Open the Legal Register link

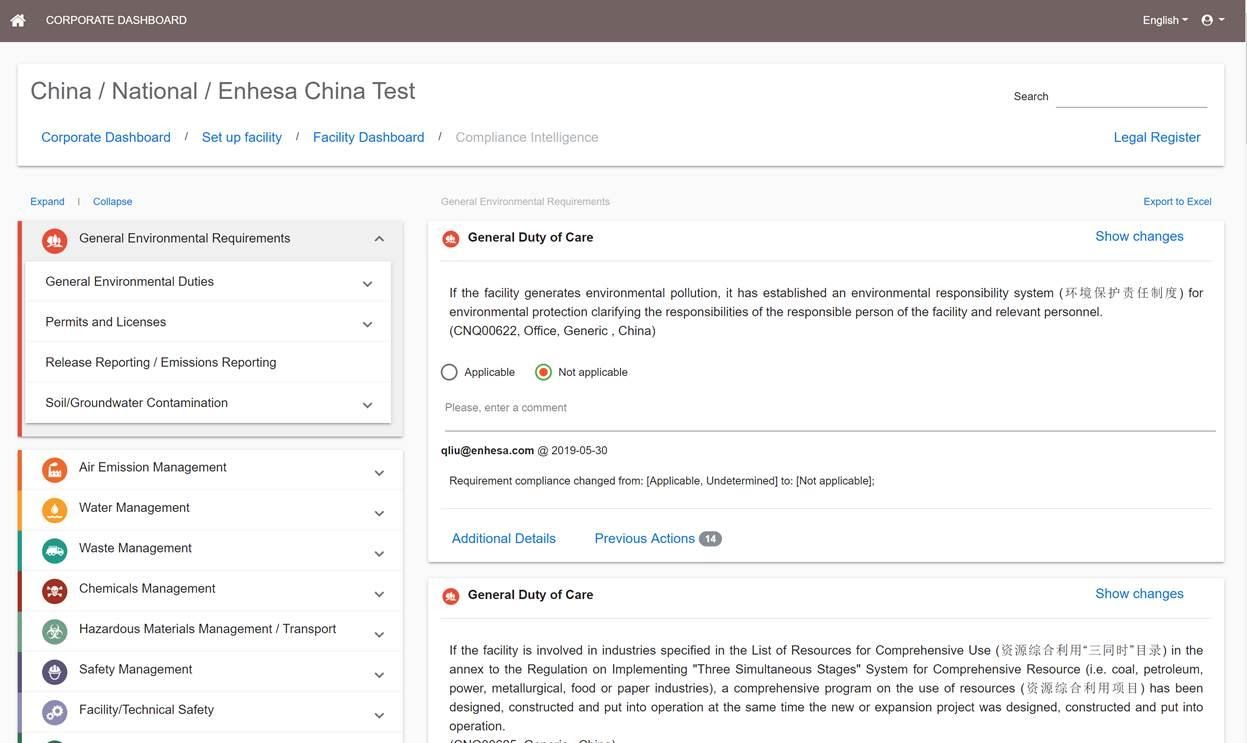click(1157, 137)
